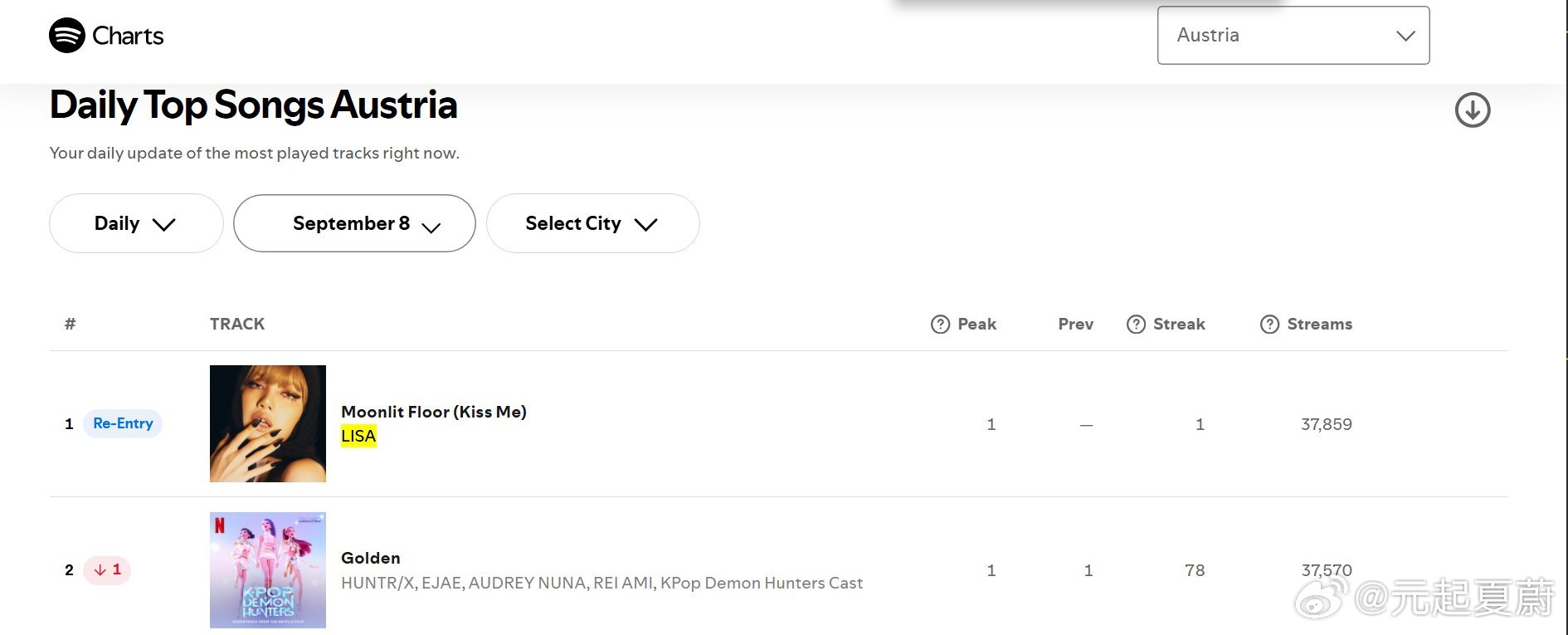Open the Moonlit Floor (Kiss Me) track
The height and width of the screenshot is (635, 1568).
[434, 412]
